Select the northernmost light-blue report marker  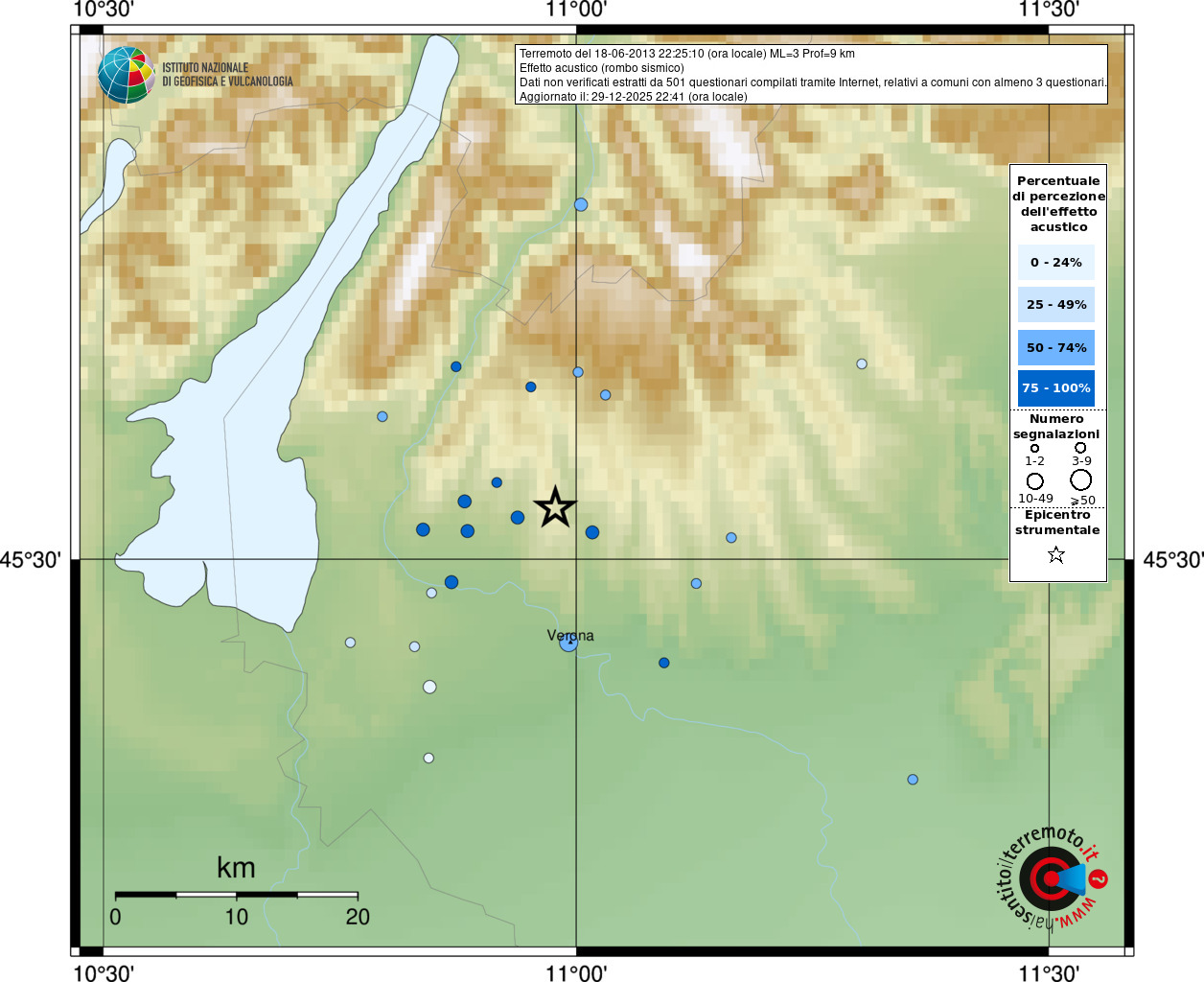tap(581, 204)
